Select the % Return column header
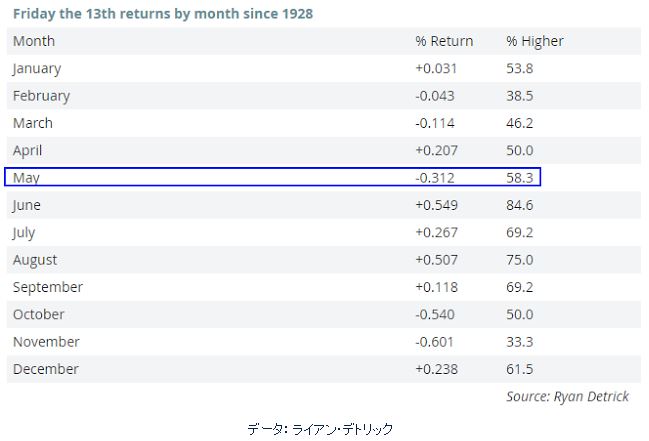Viewport: 649px width, 441px height. 444,41
